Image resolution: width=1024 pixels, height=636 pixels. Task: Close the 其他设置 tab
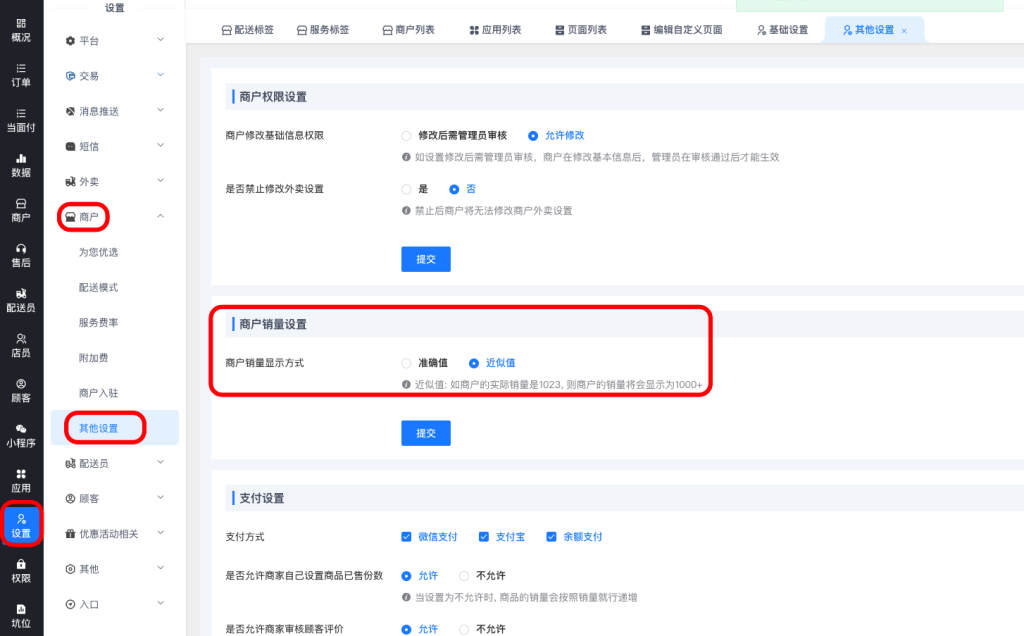pos(905,31)
